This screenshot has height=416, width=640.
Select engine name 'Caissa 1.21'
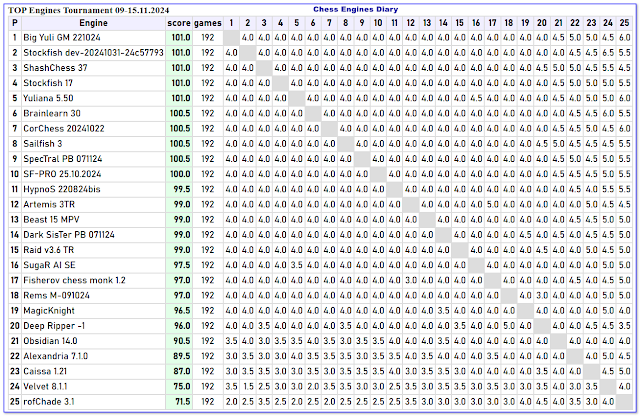tap(45, 371)
